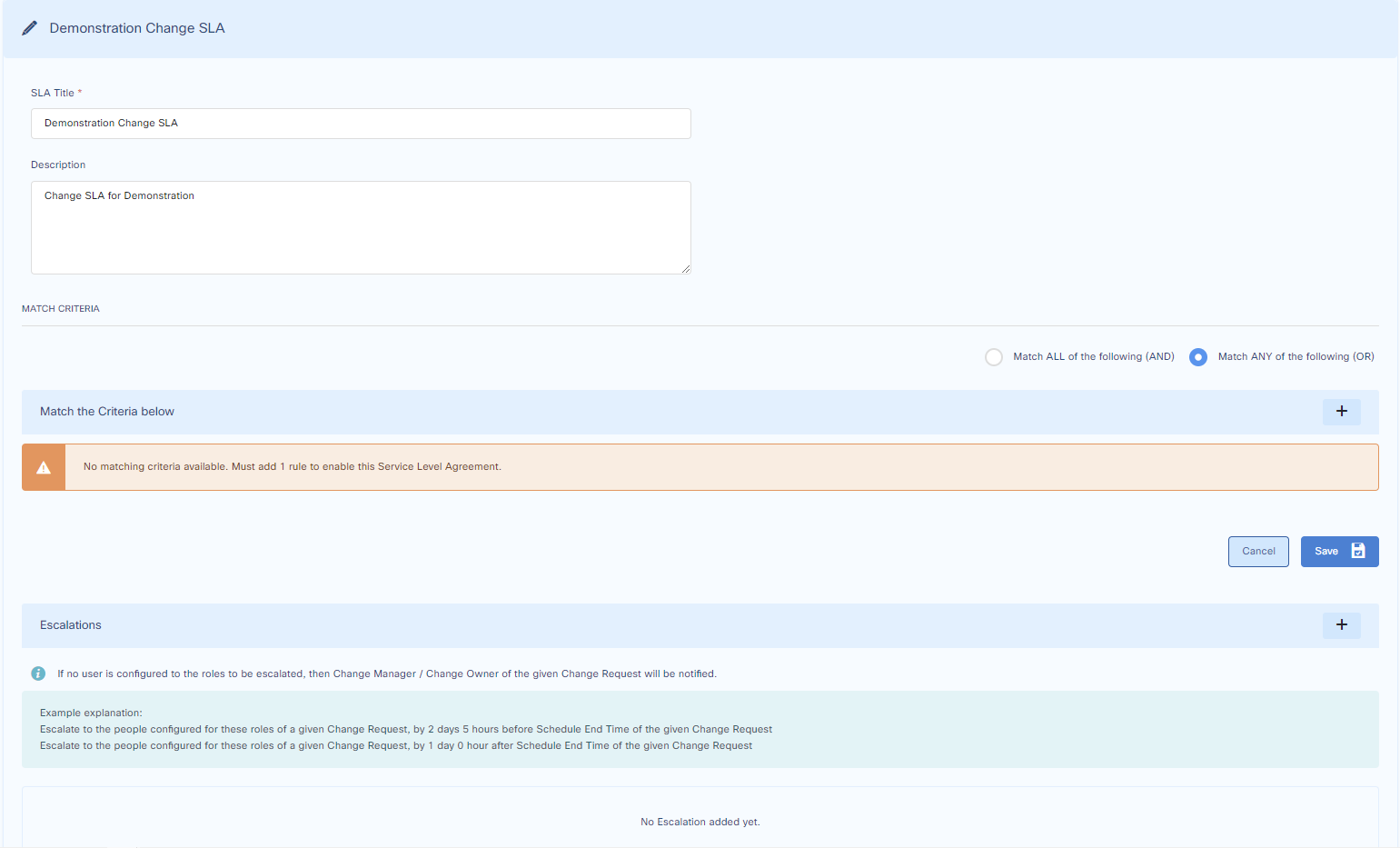Click the No Escalation added yet area

coord(700,822)
